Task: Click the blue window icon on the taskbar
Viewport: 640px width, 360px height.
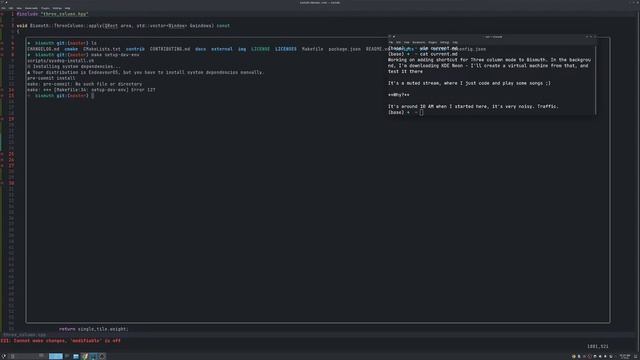Action: [x=76, y=356]
